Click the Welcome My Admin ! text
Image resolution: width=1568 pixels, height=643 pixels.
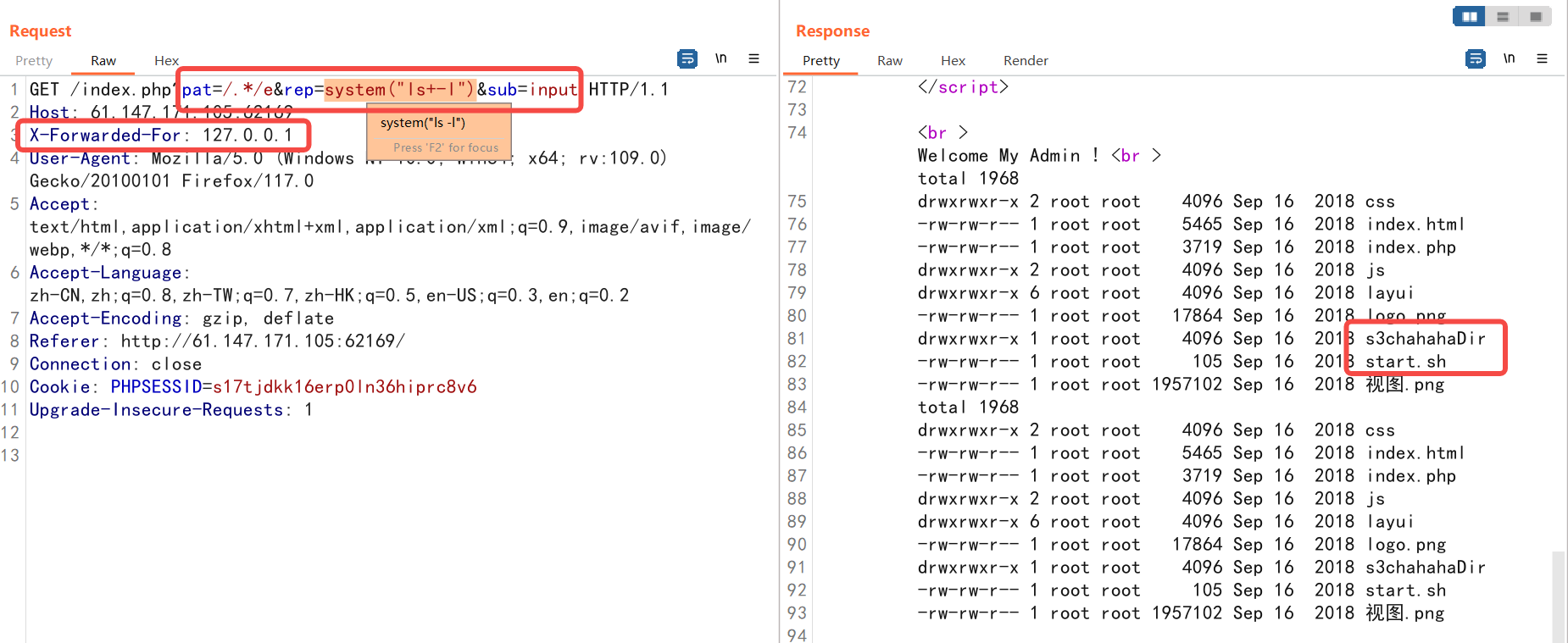pos(1008,156)
